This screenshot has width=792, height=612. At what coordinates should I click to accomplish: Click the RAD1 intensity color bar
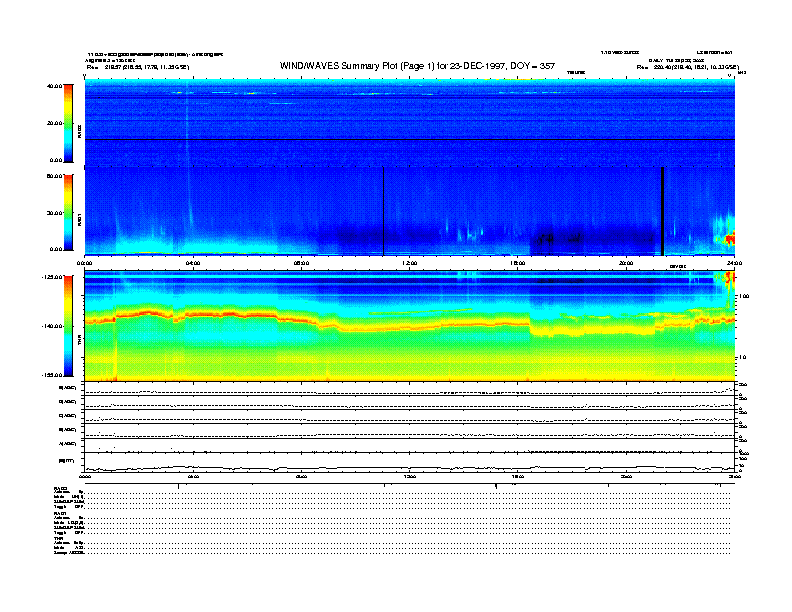68,213
